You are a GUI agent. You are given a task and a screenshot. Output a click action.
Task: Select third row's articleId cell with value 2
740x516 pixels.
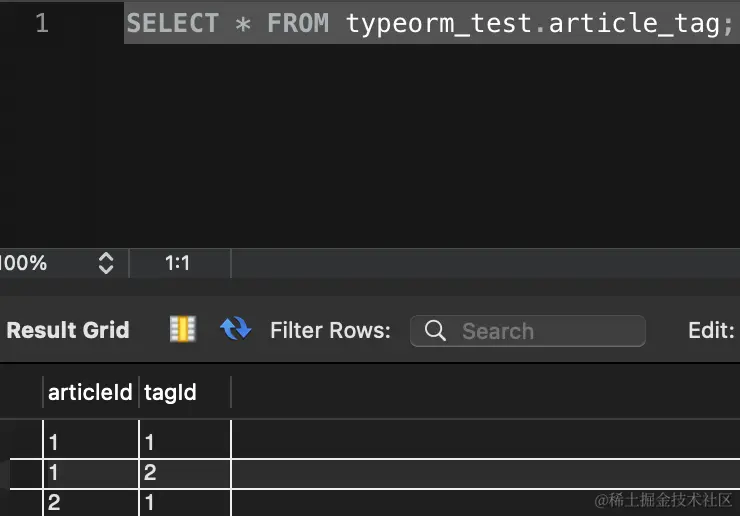[x=90, y=503]
